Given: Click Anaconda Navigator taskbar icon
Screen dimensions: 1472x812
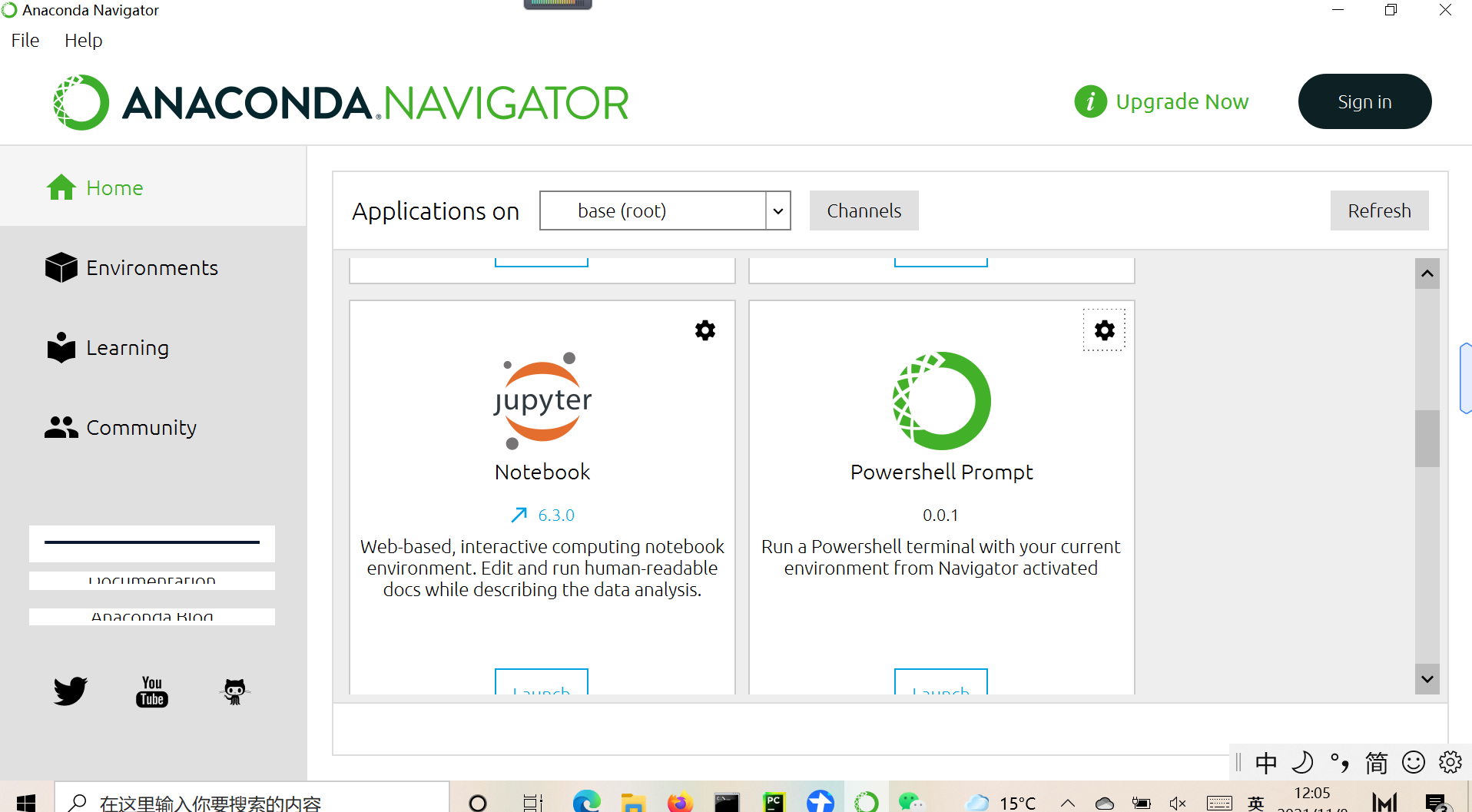Looking at the screenshot, I should (x=867, y=802).
